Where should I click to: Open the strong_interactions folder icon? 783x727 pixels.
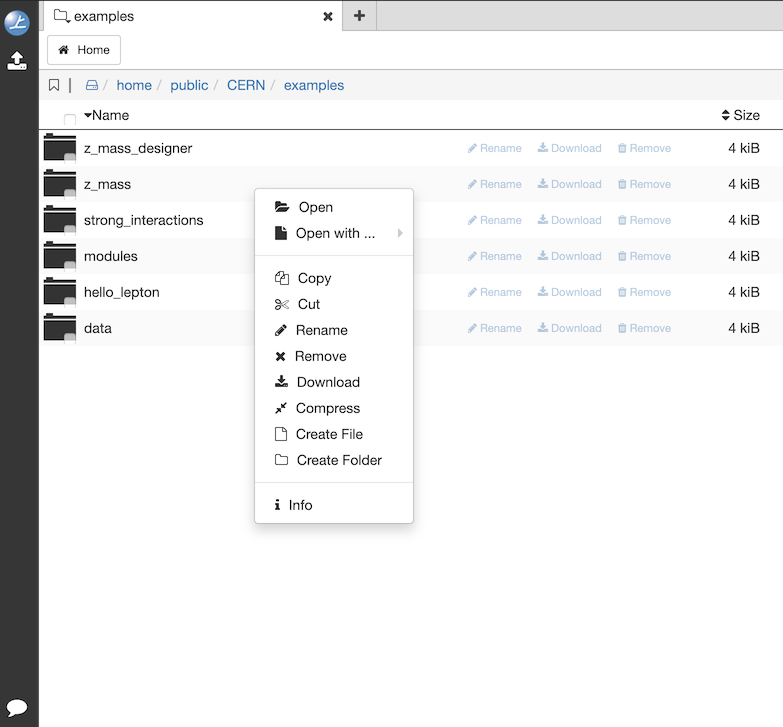pyautogui.click(x=60, y=220)
